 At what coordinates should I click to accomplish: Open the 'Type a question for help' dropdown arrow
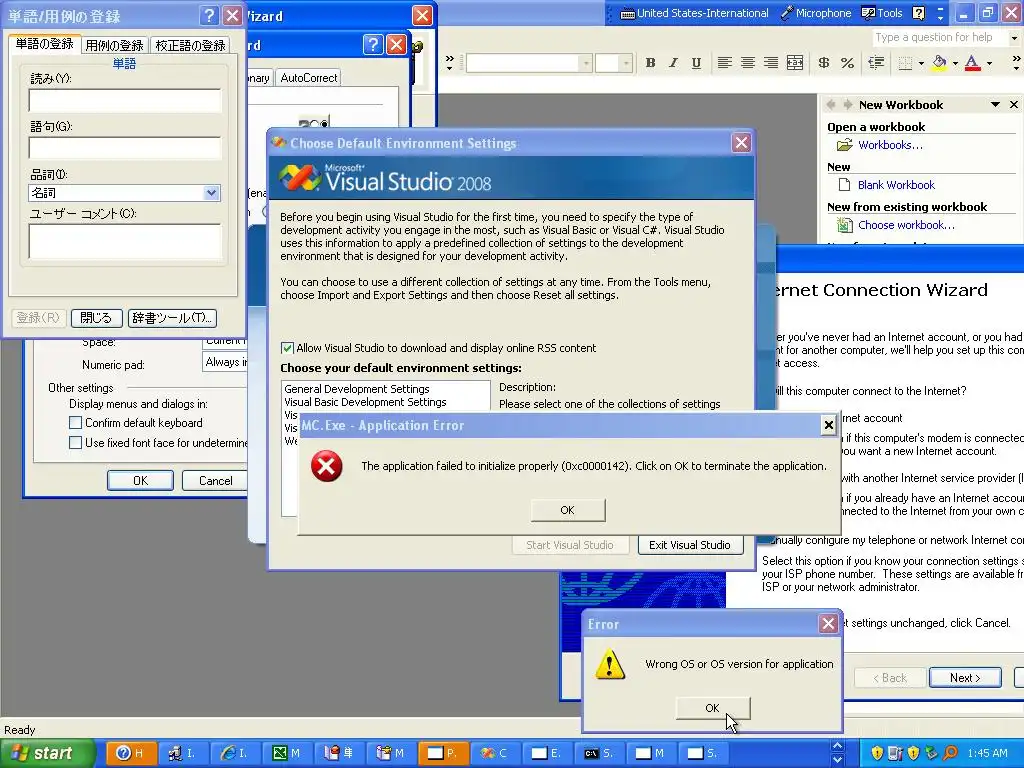[x=1014, y=38]
